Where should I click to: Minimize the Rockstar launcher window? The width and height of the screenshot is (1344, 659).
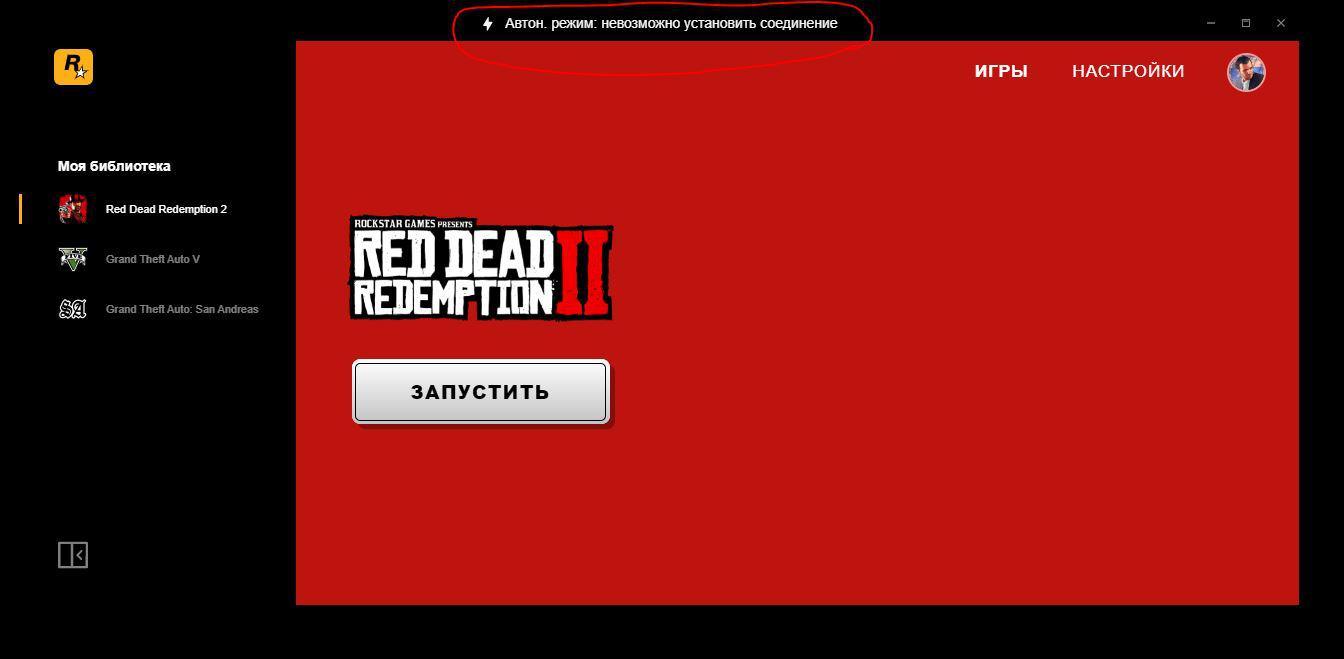1211,23
